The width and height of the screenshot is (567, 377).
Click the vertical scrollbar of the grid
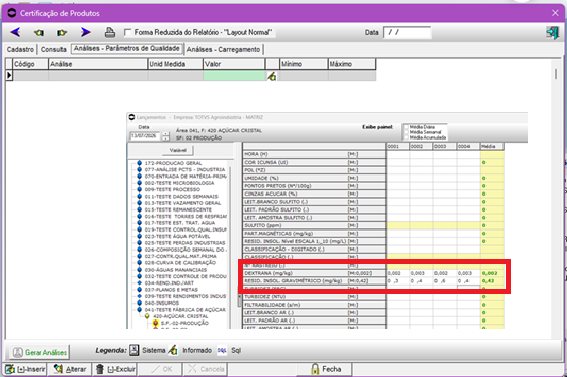point(556,74)
